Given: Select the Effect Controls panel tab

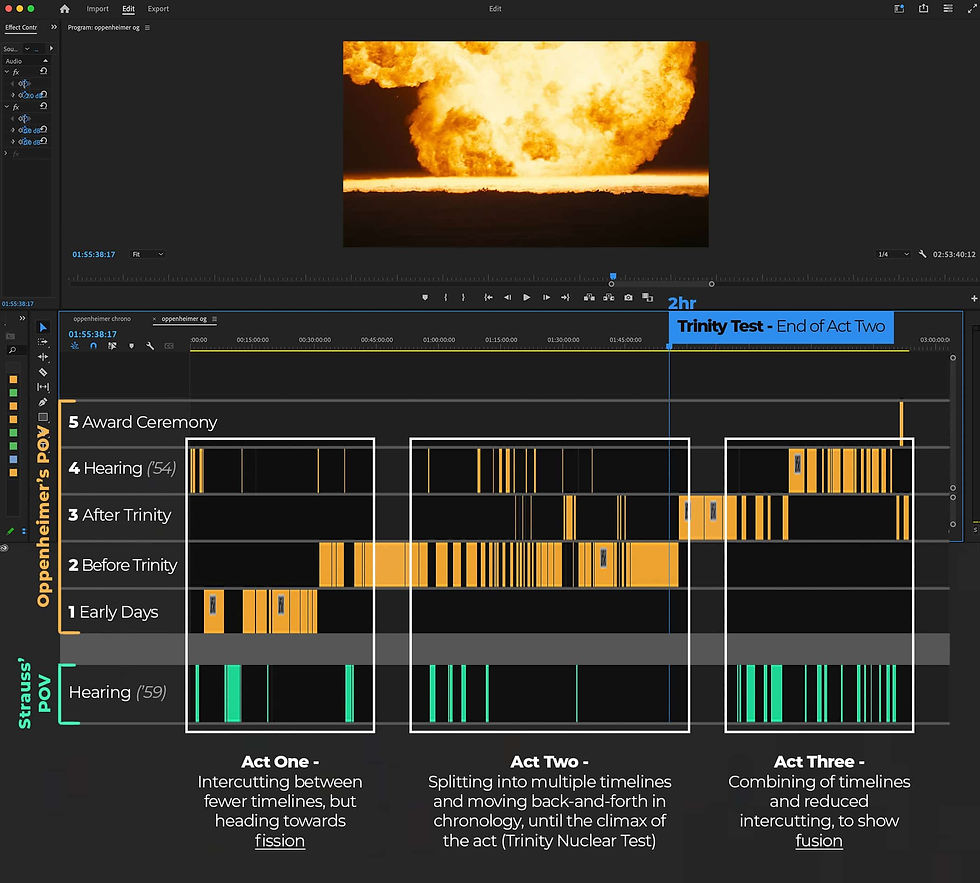Looking at the screenshot, I should [x=21, y=27].
